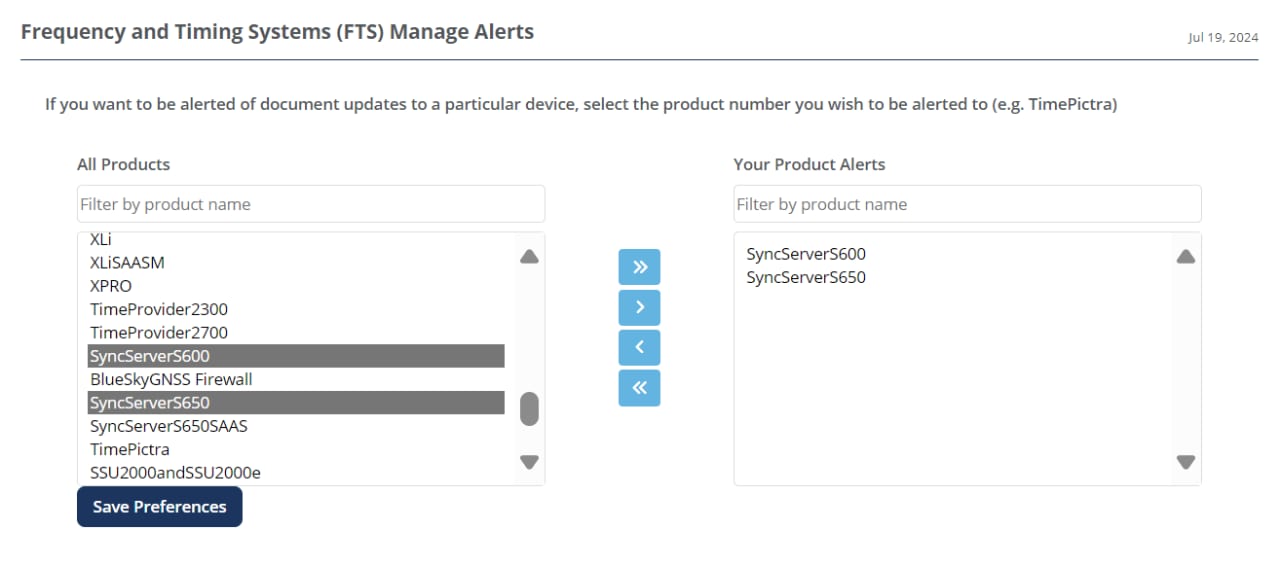Viewport: 1280px width, 566px height.
Task: Select BlueSkyGNSS Firewall in the product list
Action: pos(171,379)
